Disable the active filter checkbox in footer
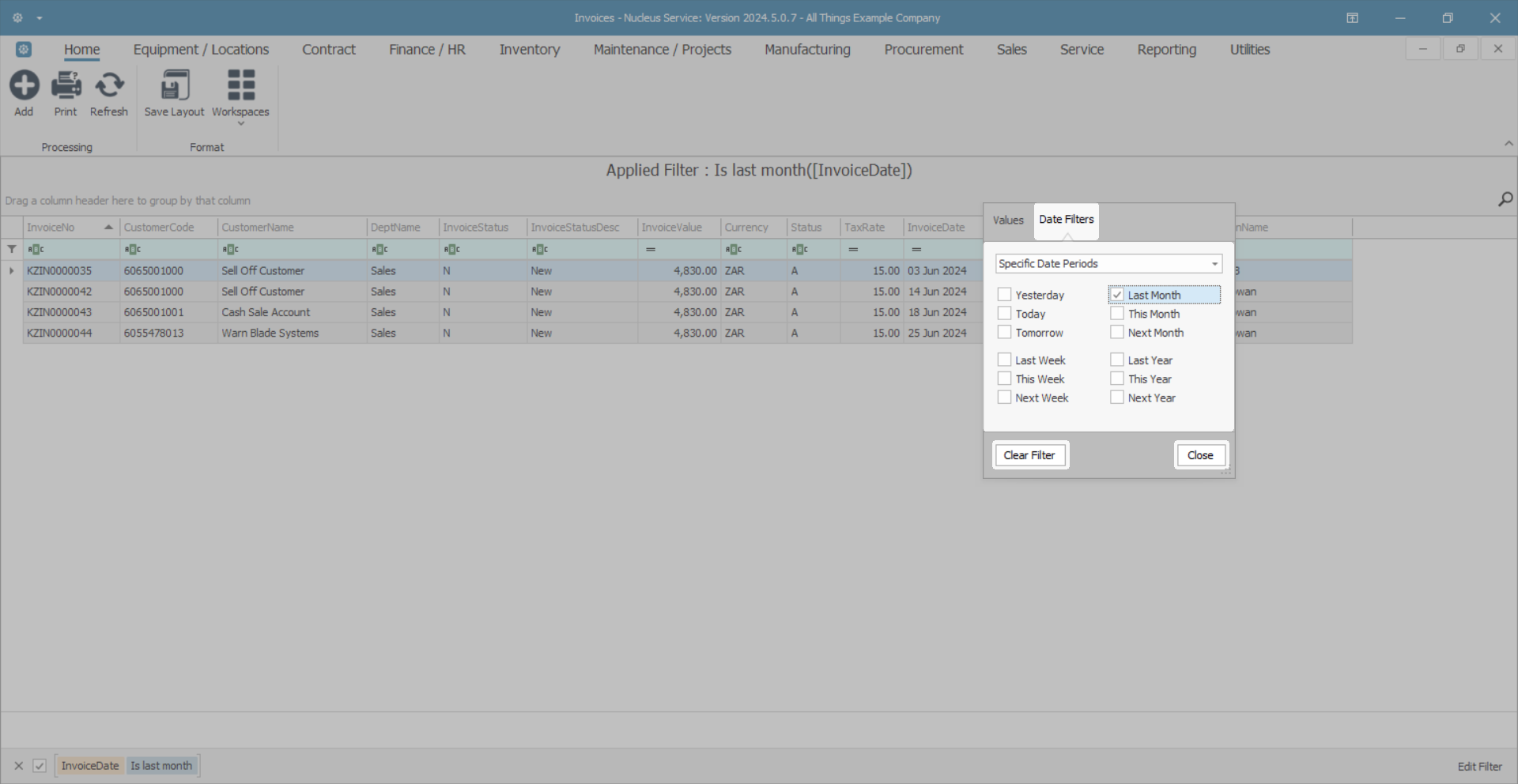Viewport: 1518px width, 784px height. pos(40,766)
